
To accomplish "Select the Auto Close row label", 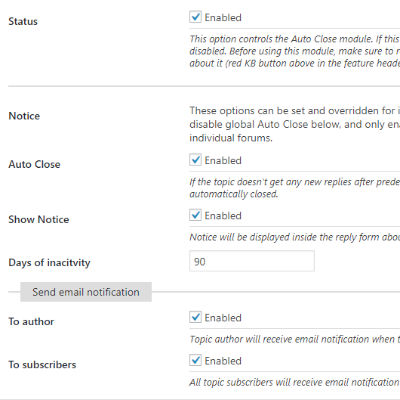I will [x=34, y=164].
